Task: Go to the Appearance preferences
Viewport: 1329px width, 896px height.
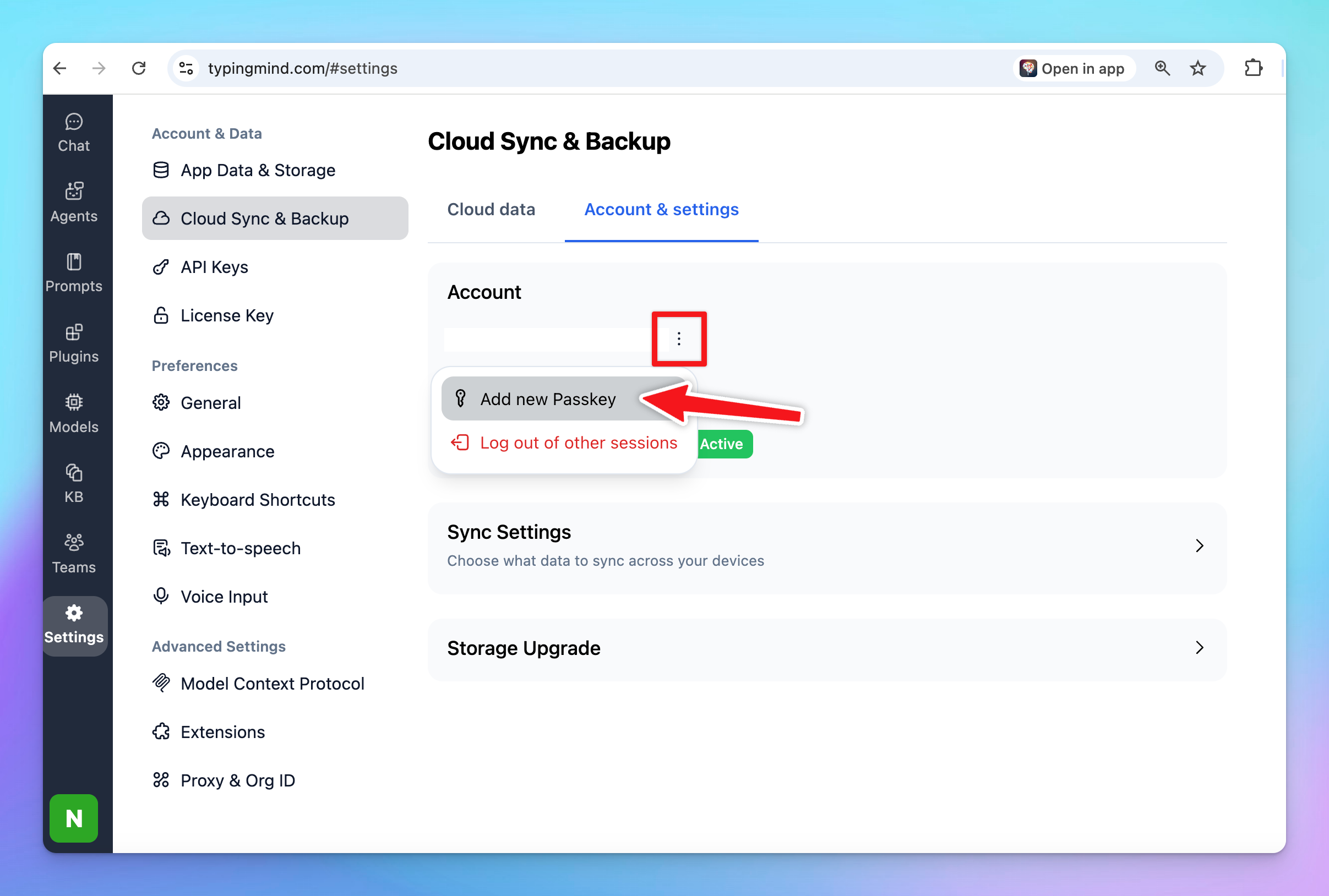Action: 227,451
